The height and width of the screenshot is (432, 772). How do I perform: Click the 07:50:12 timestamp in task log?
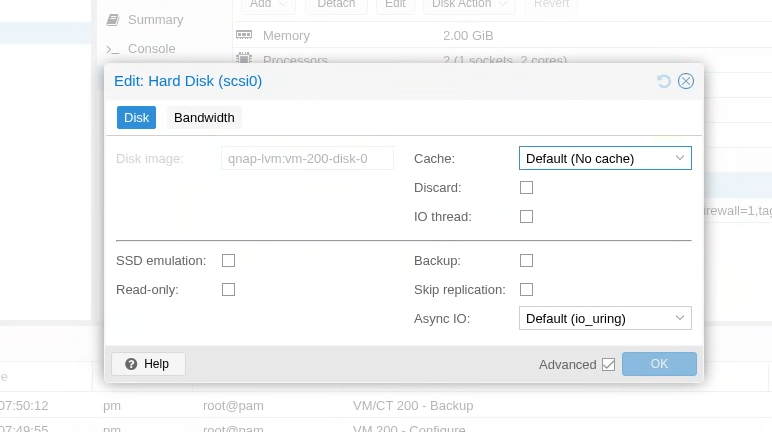point(24,406)
